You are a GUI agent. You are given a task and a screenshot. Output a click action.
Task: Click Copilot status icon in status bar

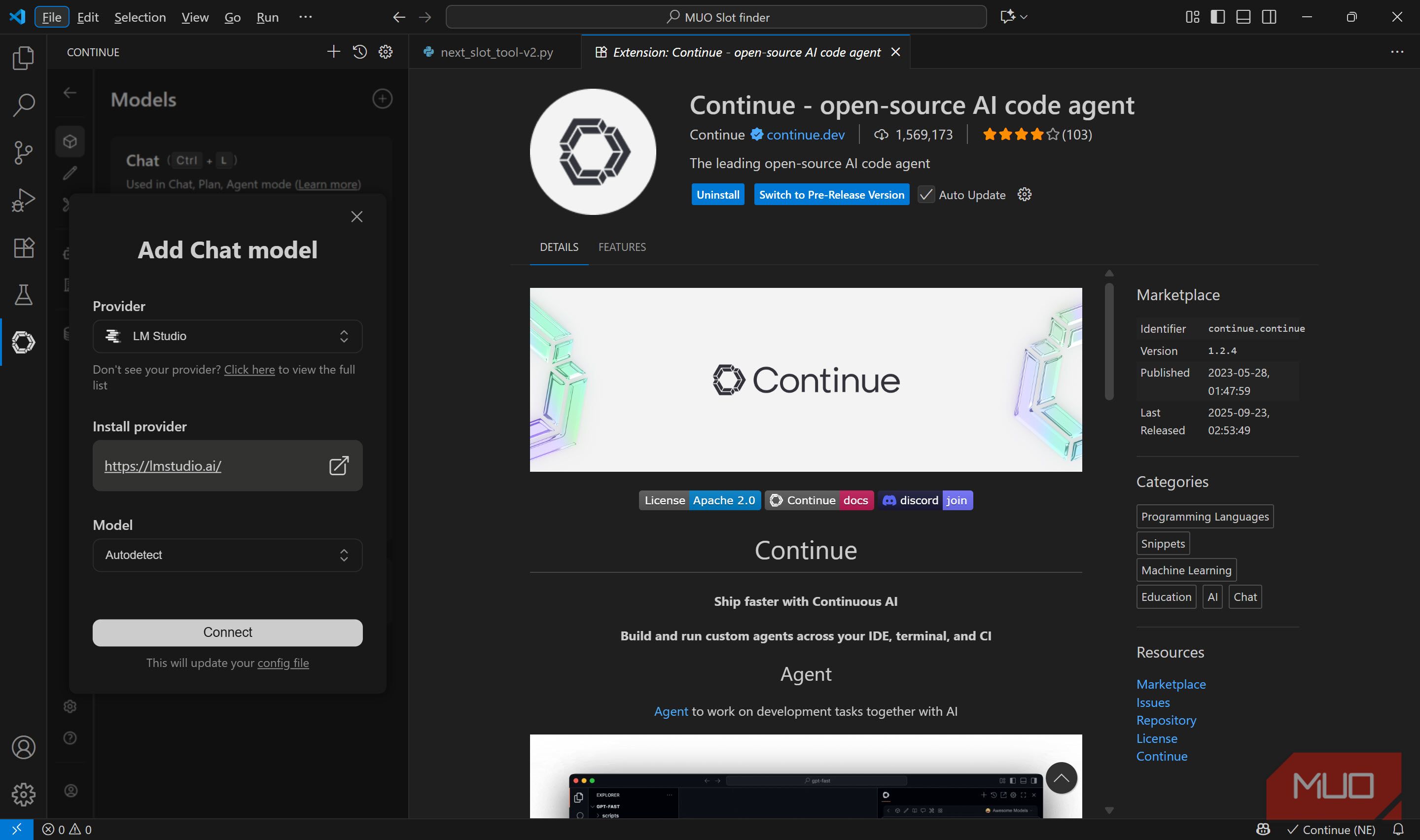click(x=1263, y=829)
